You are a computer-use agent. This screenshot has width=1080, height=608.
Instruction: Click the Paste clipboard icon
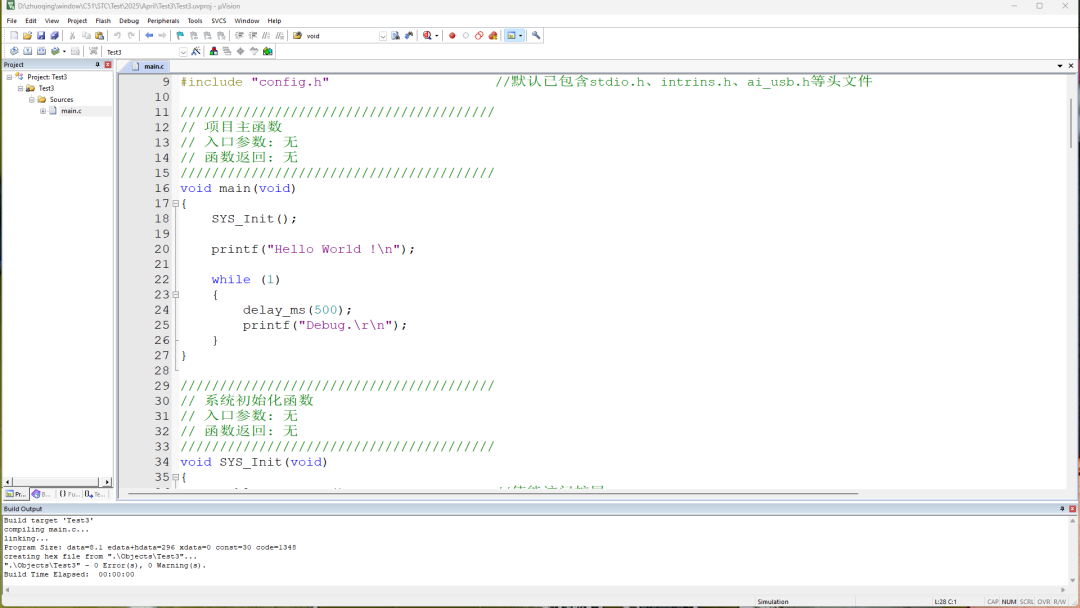(x=99, y=36)
